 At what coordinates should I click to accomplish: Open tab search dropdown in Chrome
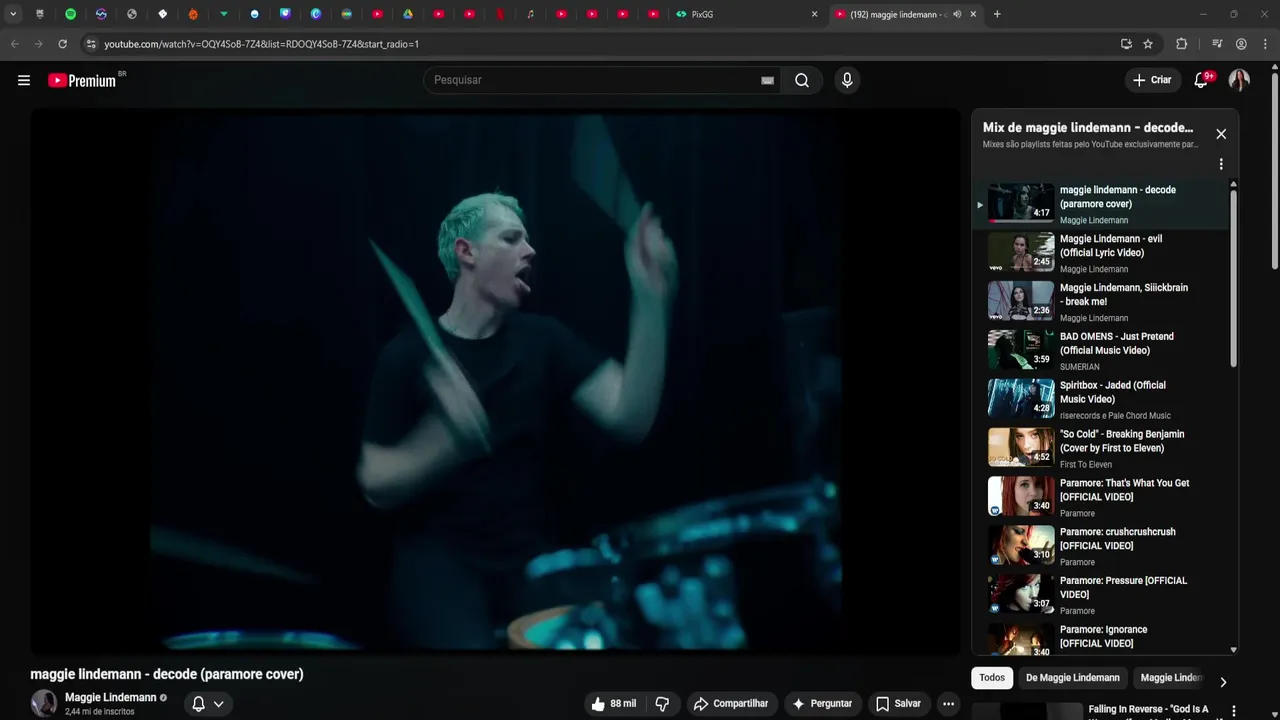point(13,14)
